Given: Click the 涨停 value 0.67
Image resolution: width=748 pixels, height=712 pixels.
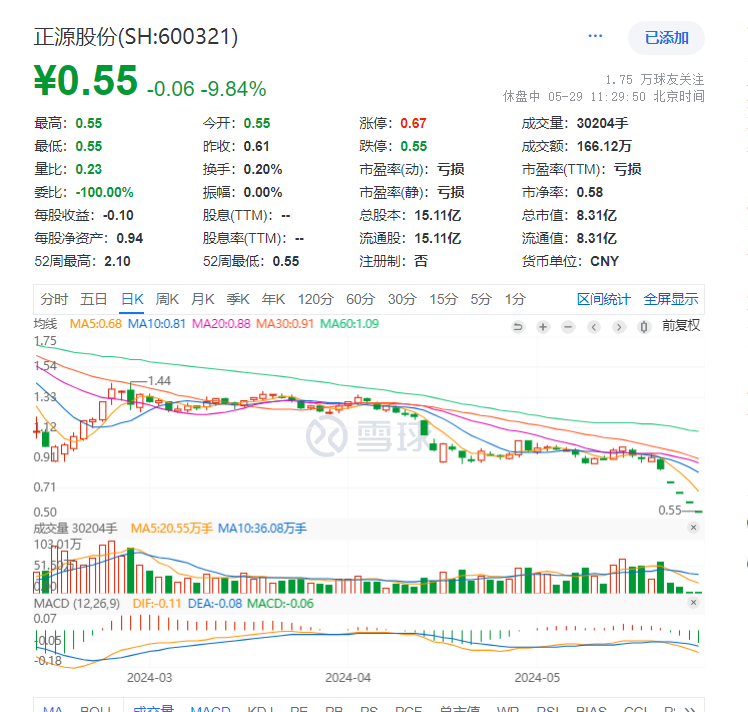Looking at the screenshot, I should click(413, 124).
